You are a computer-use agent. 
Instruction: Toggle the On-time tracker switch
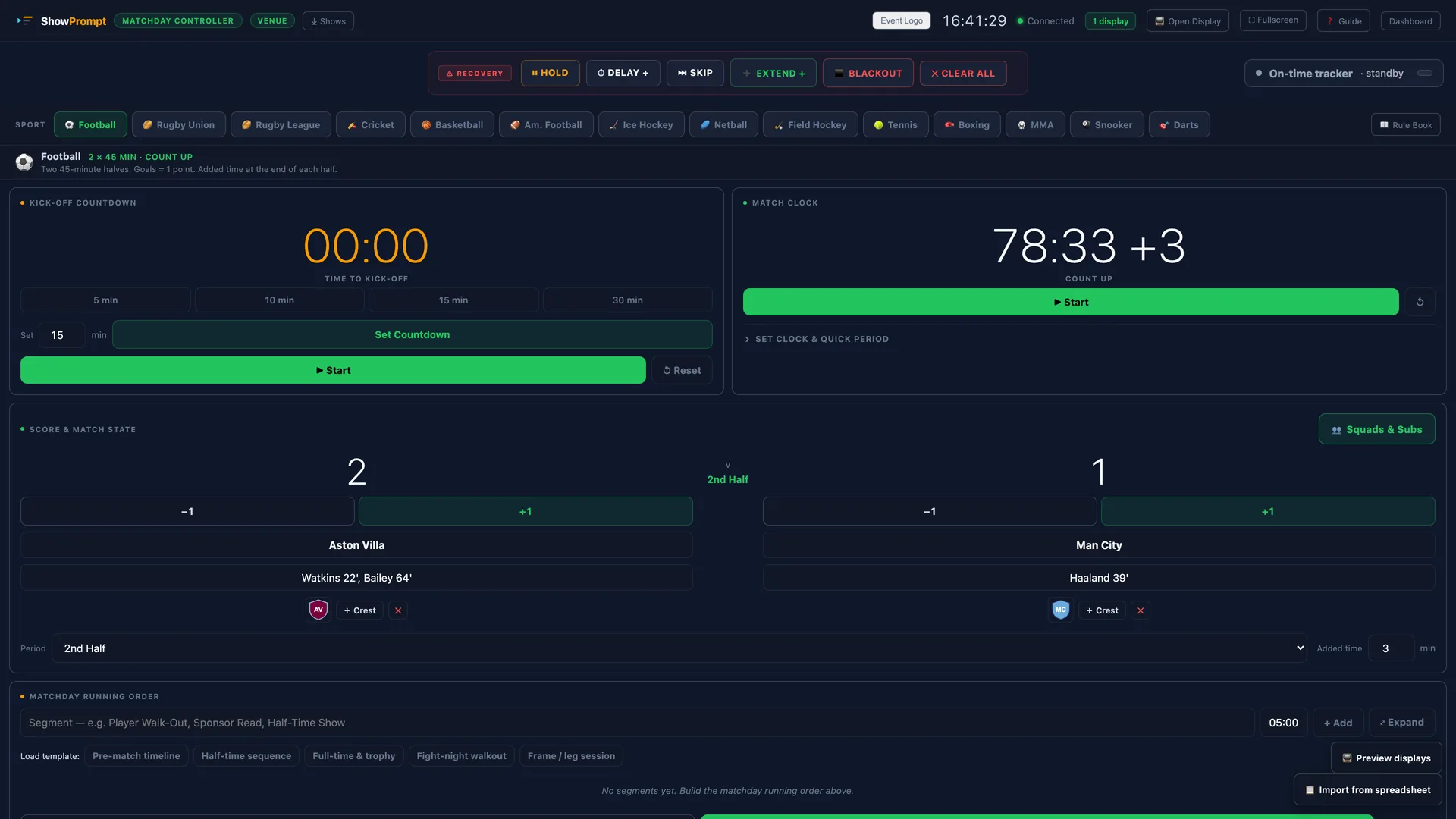point(1425,74)
